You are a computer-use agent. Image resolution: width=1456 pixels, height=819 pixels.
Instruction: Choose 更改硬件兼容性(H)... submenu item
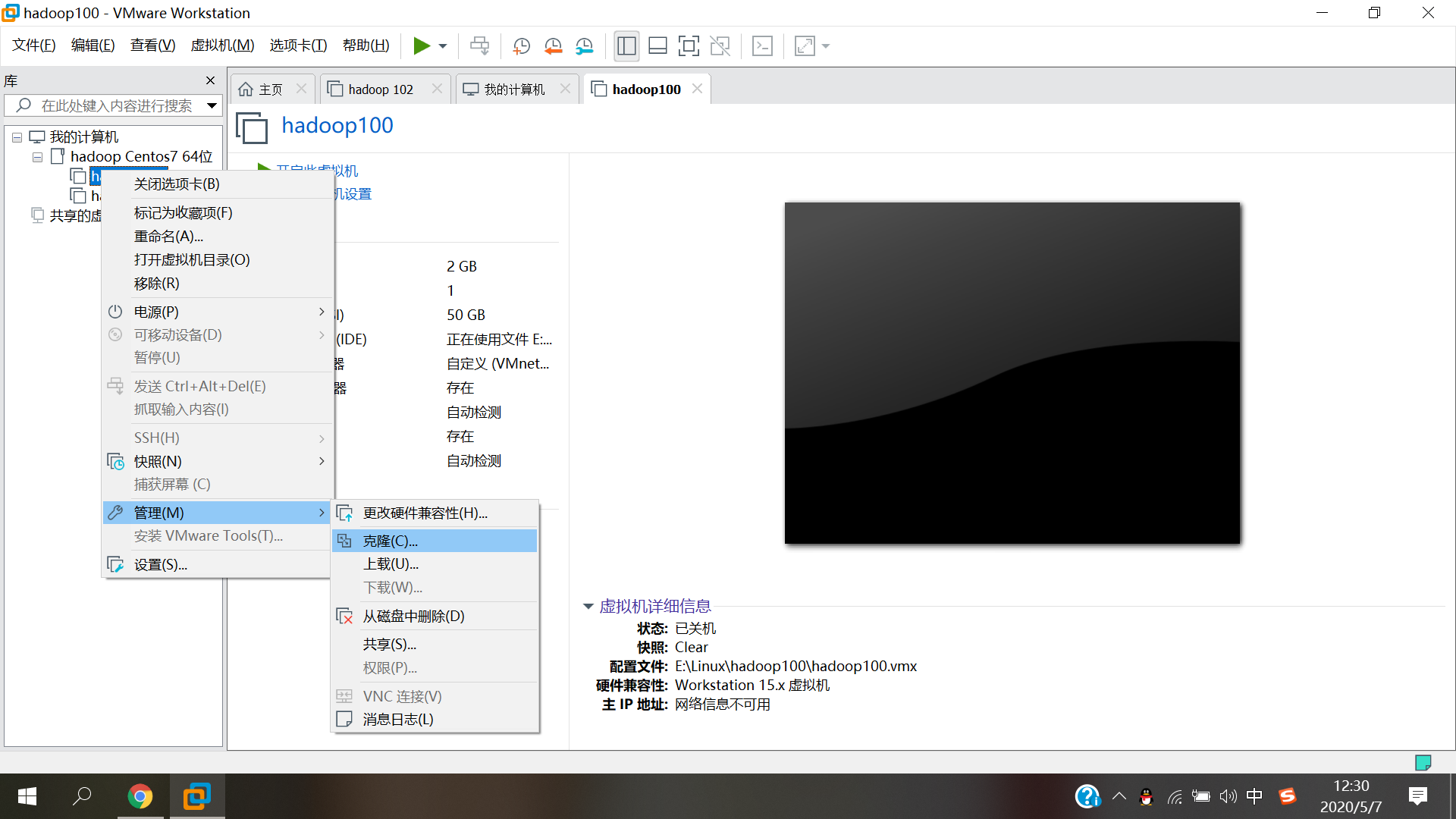click(x=435, y=513)
